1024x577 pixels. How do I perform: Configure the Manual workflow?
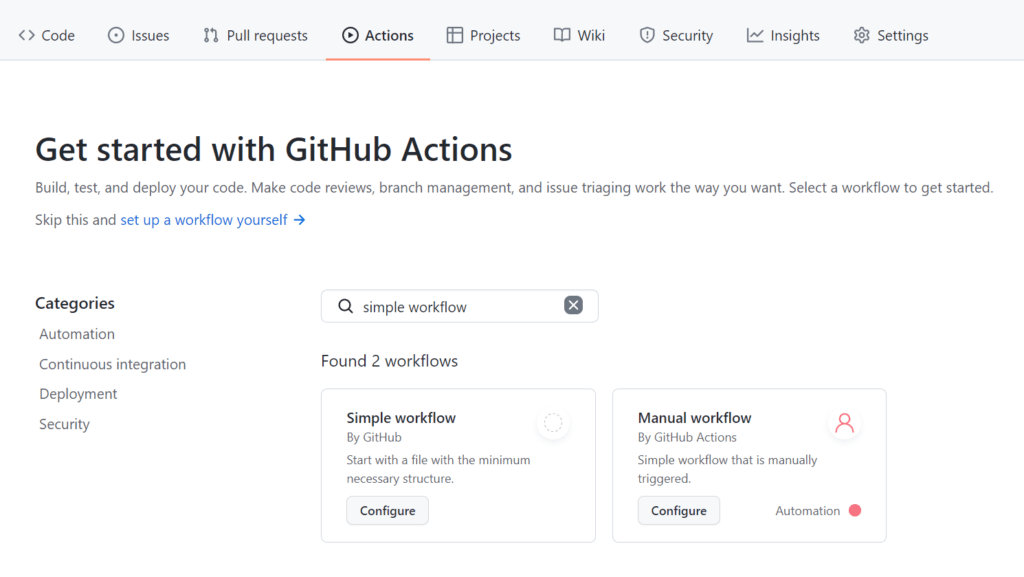pos(678,511)
